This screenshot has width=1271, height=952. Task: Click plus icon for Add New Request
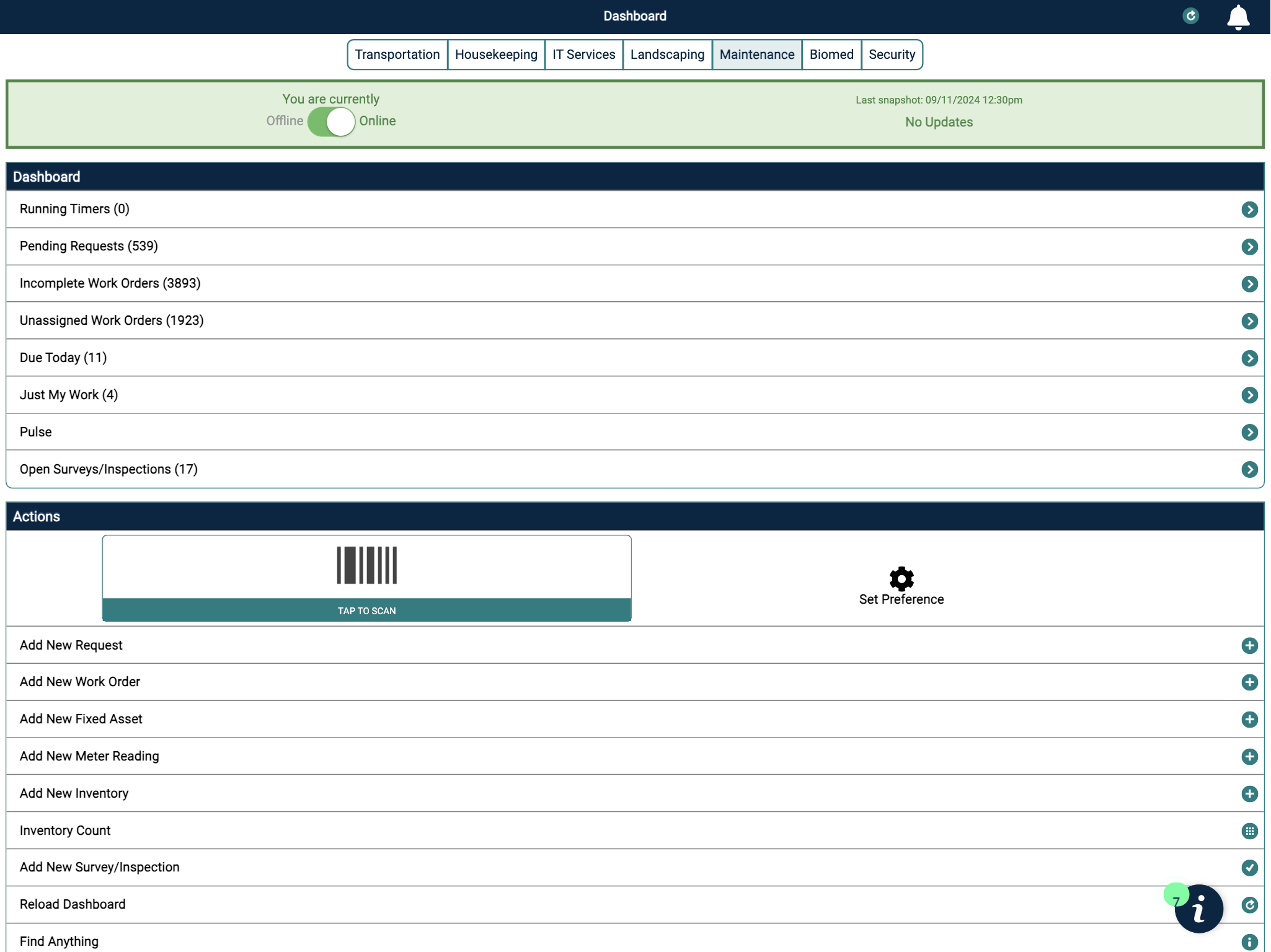tap(1249, 645)
